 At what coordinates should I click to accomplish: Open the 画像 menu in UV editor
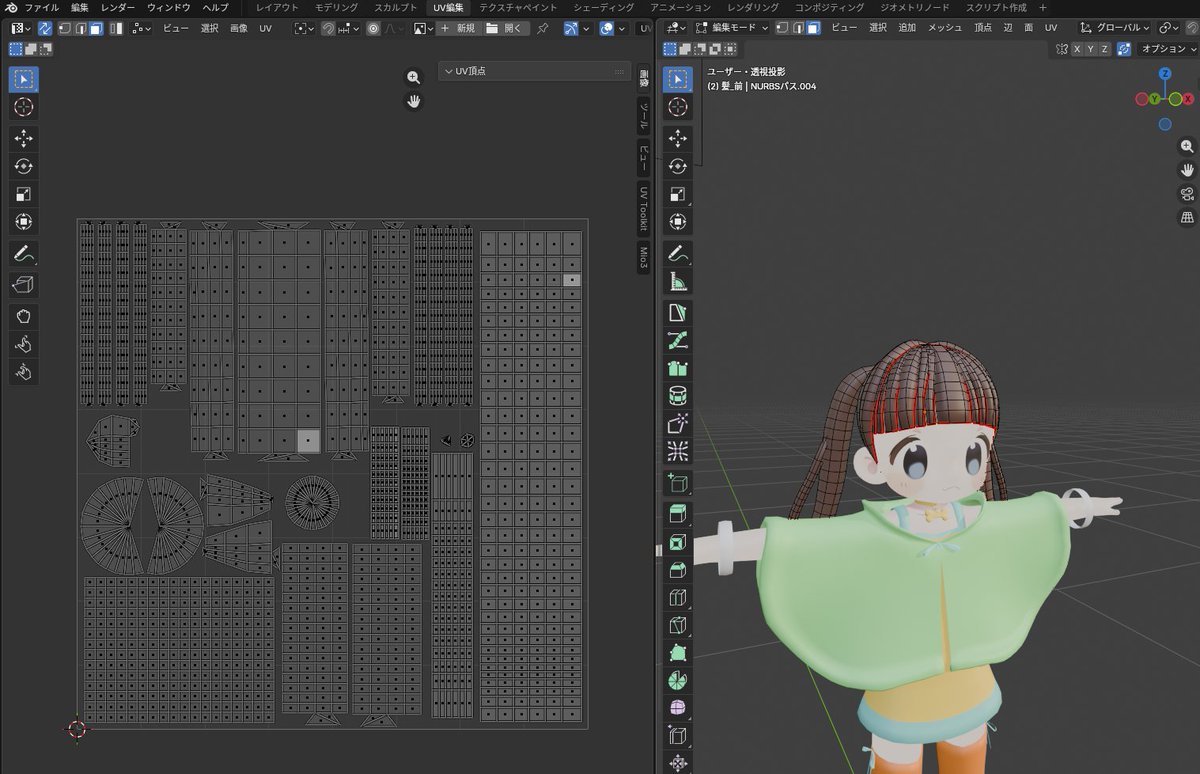coord(239,28)
